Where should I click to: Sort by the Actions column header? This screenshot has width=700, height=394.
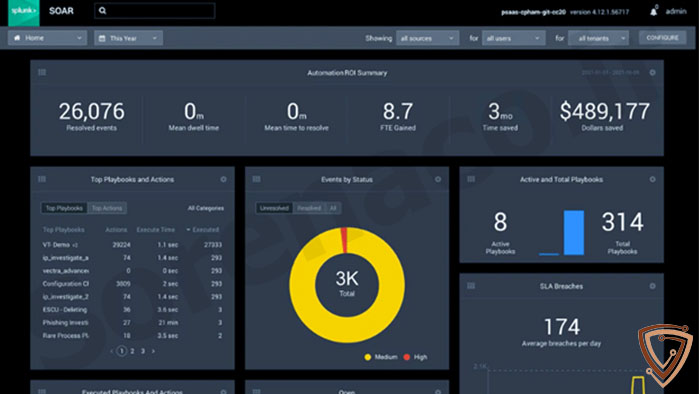click(116, 229)
